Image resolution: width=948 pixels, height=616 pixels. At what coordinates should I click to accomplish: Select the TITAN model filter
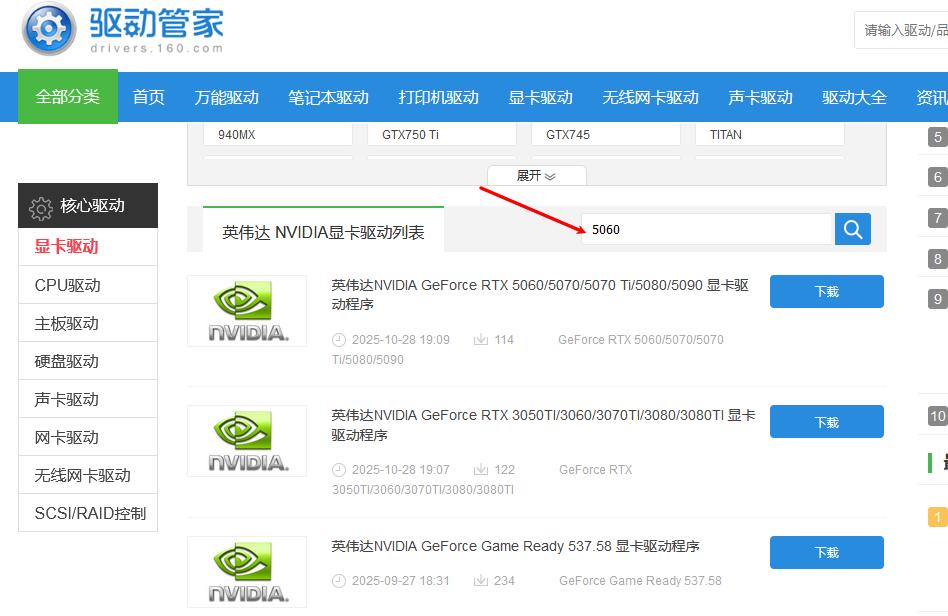(x=770, y=134)
